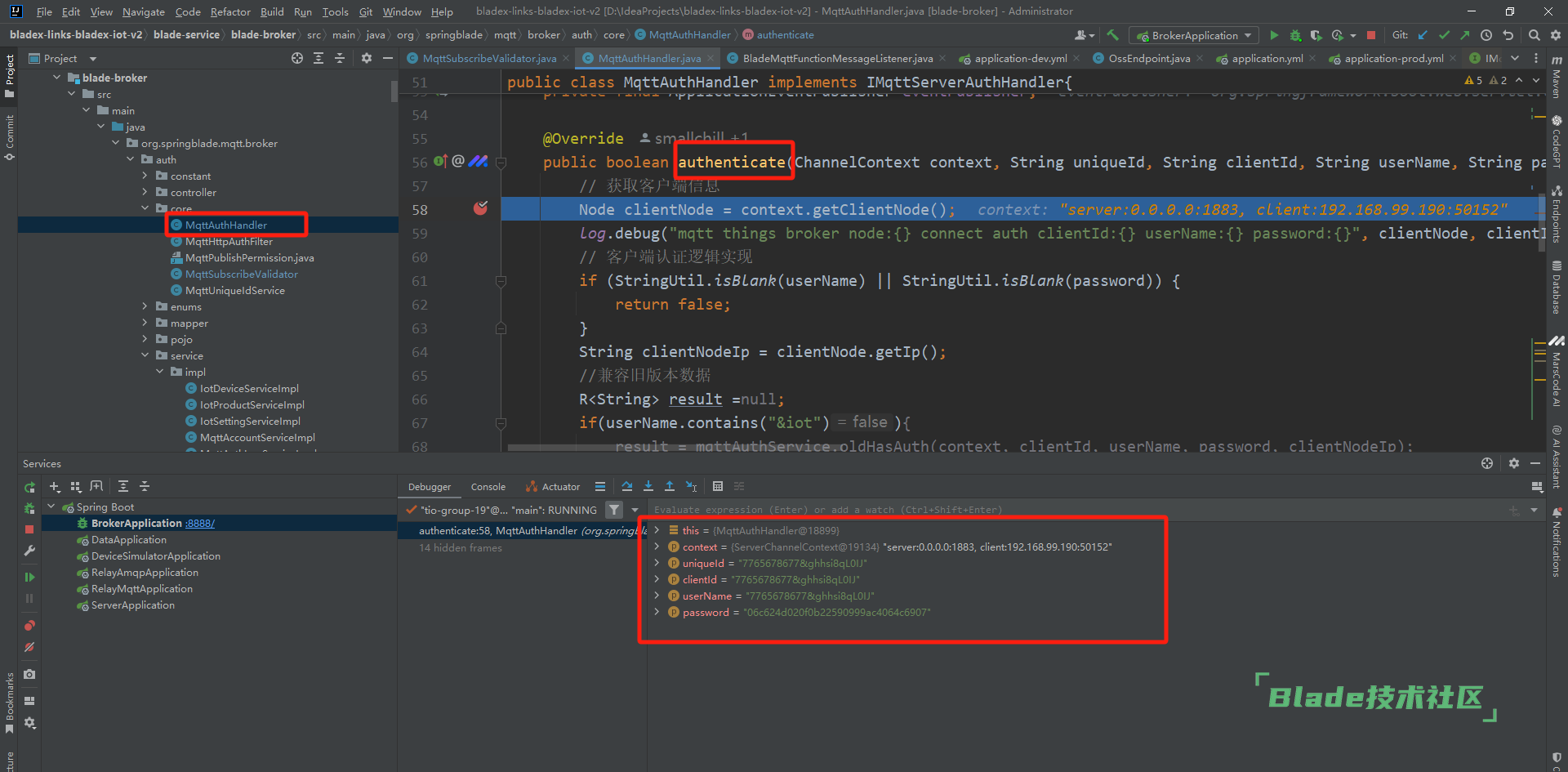Open the Maven tool window
This screenshot has height=772, width=1568.
point(1557,77)
